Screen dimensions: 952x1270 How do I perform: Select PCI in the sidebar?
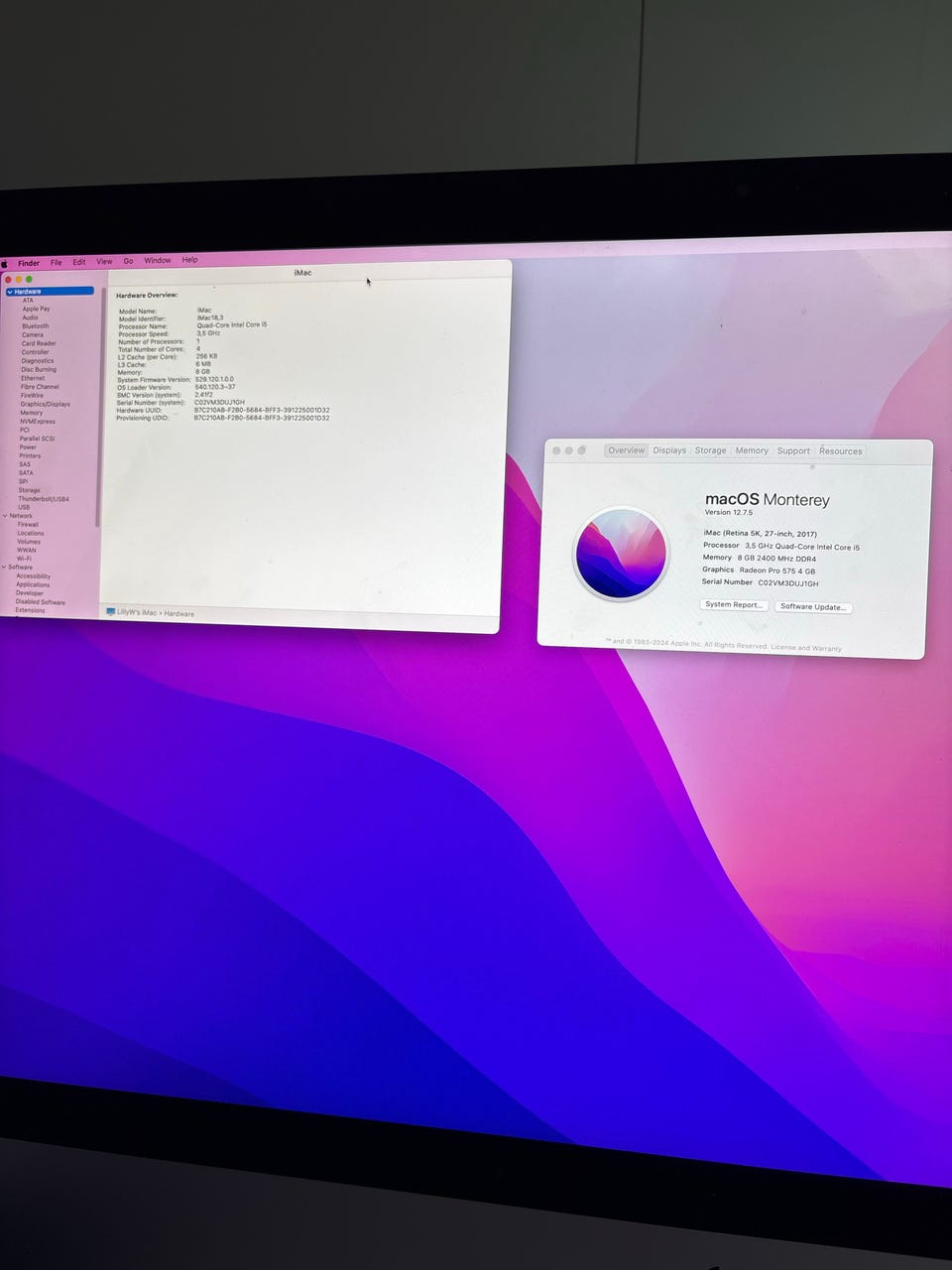click(x=25, y=430)
